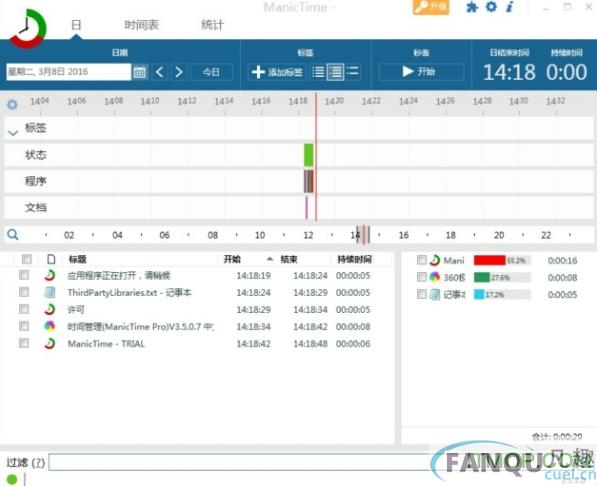Open timeline settings gear icon
Viewport: 597px width, 486px height.
[x=12, y=104]
